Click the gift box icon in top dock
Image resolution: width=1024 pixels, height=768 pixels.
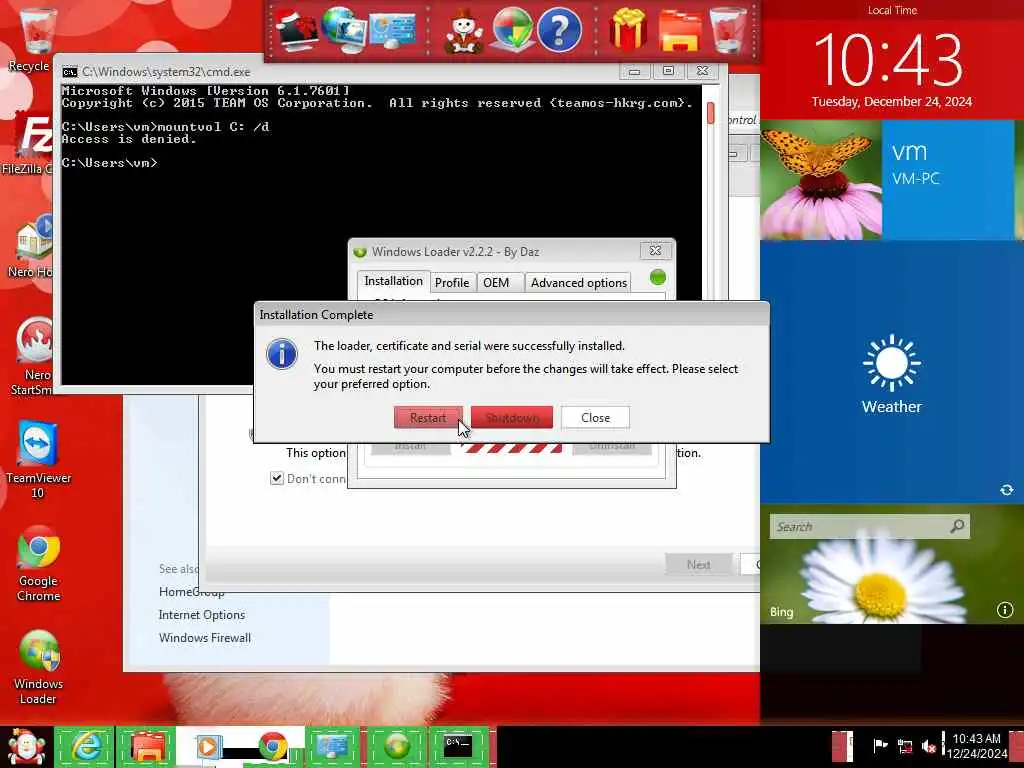[628, 31]
